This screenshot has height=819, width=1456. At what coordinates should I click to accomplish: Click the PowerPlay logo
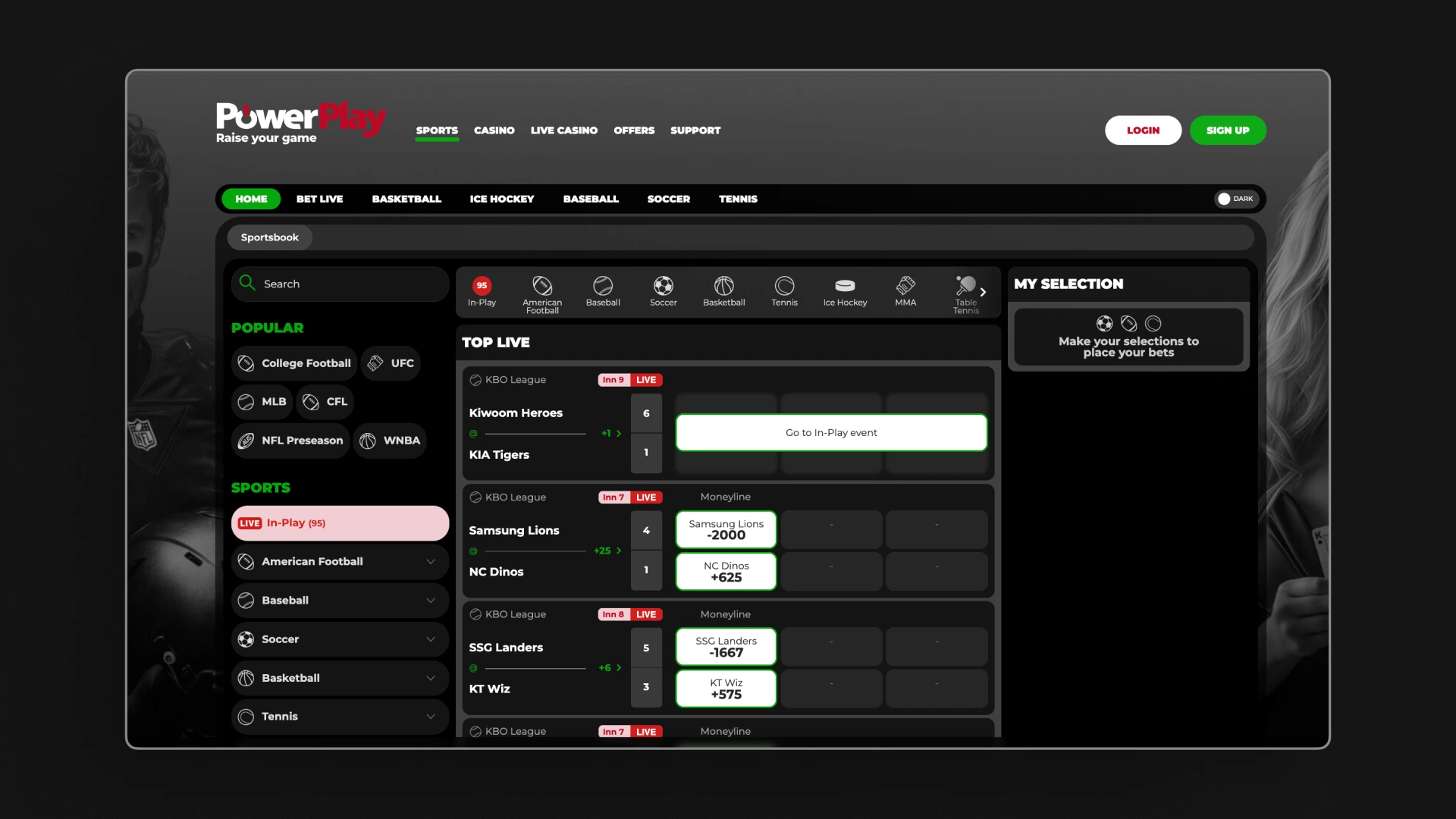click(x=301, y=122)
